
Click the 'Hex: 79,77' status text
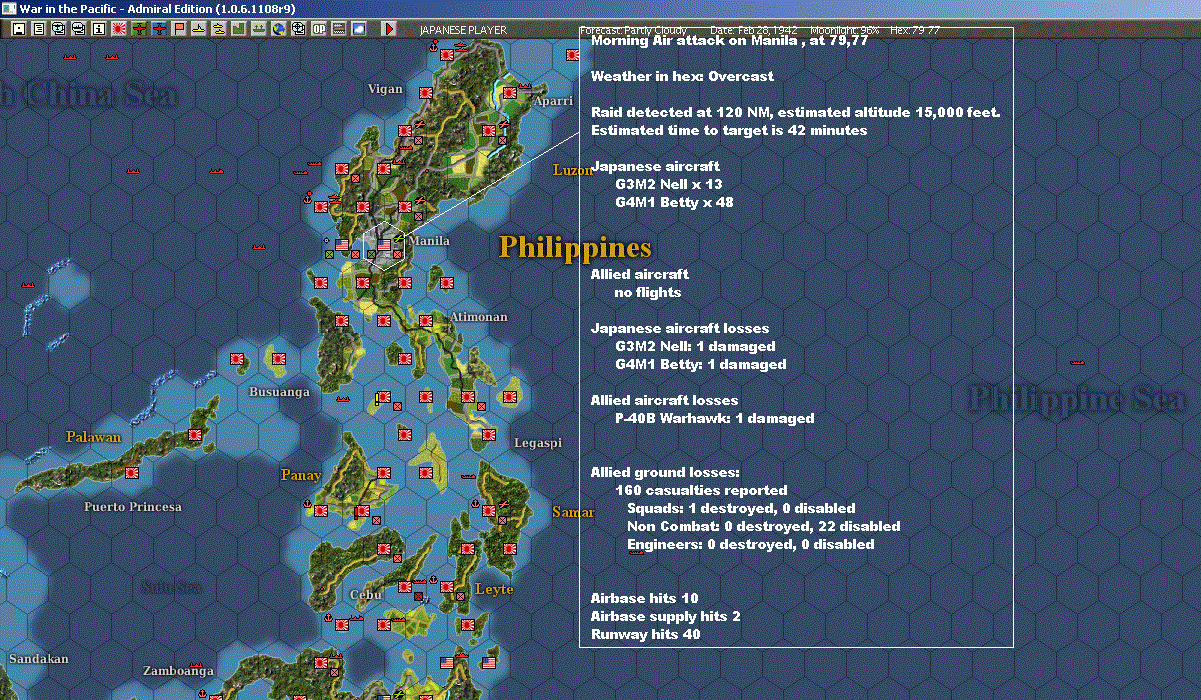pyautogui.click(x=913, y=30)
